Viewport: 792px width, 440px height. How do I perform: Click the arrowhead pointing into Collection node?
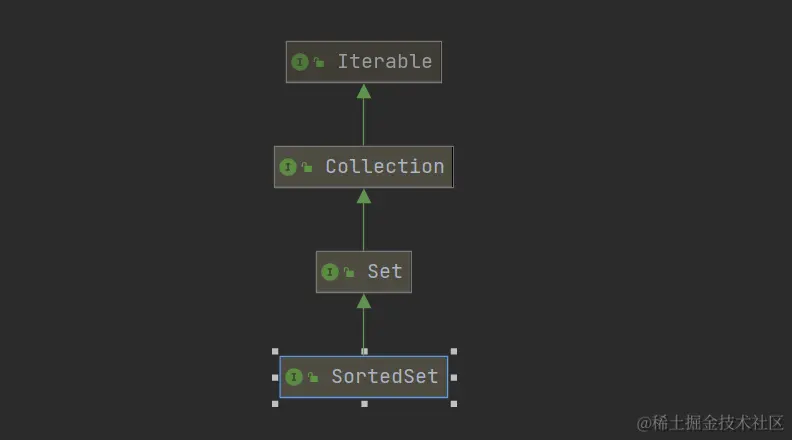[364, 196]
